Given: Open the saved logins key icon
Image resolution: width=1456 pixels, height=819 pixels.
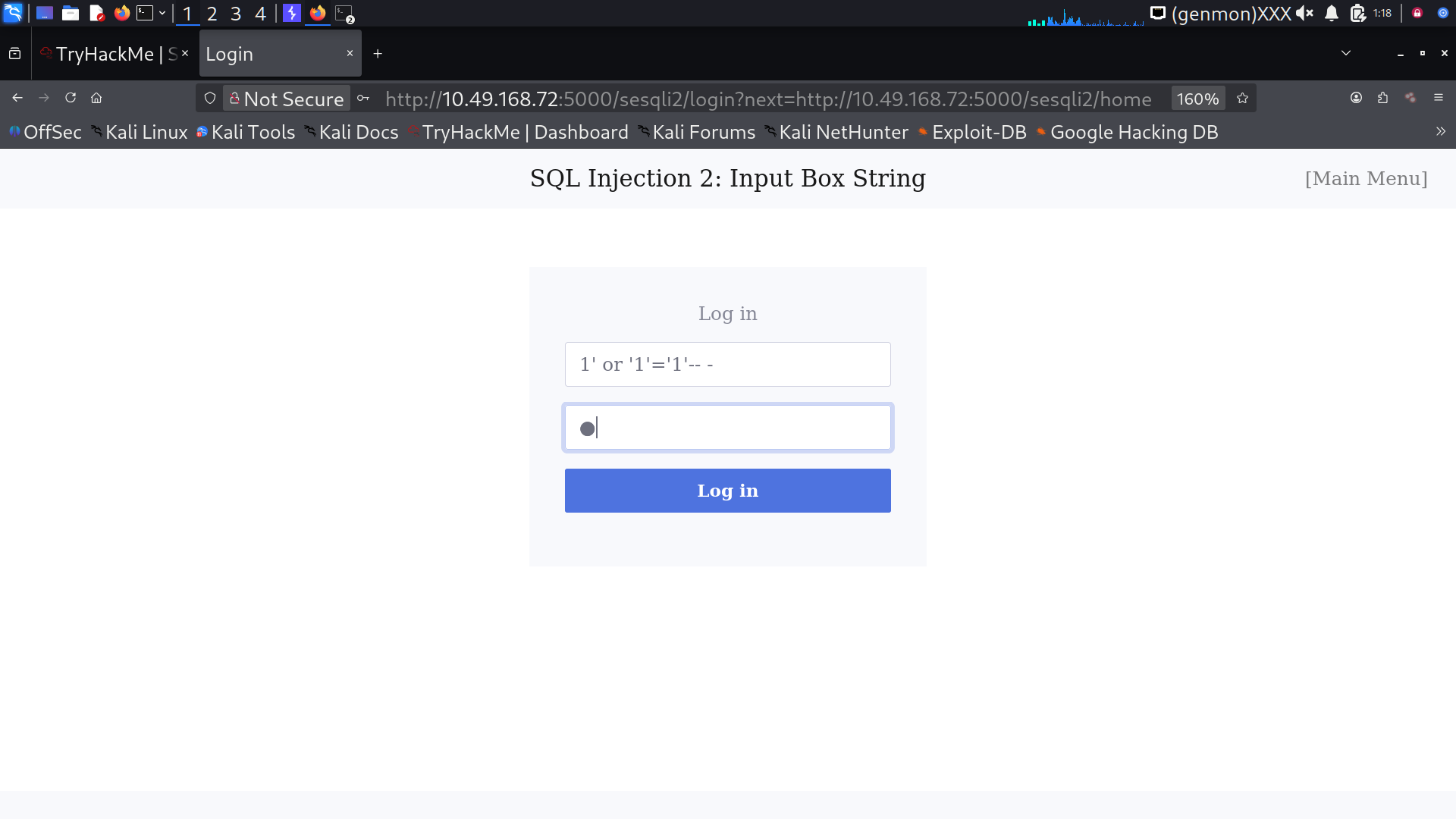Looking at the screenshot, I should click(363, 99).
